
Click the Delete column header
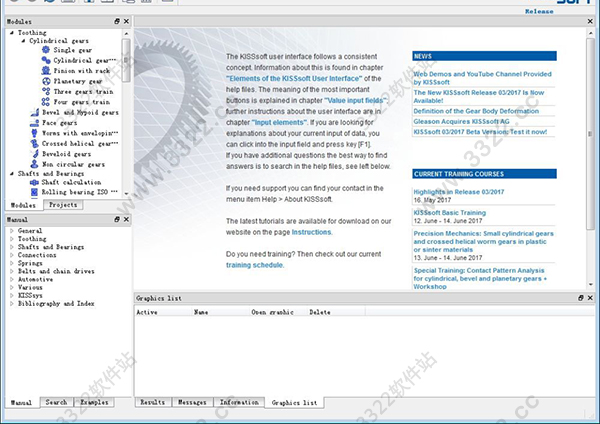click(x=320, y=312)
